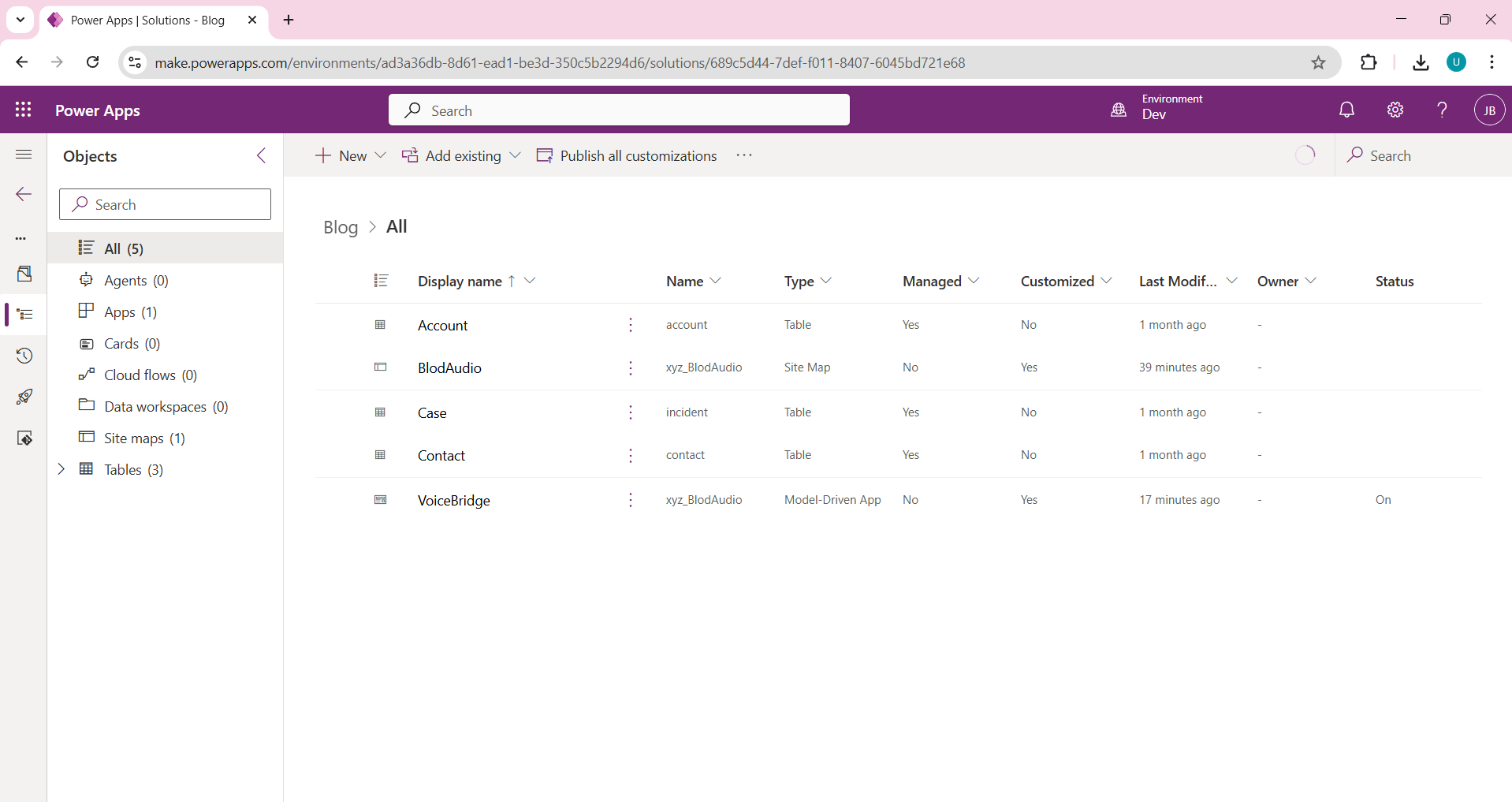
Task: Click the rocket Pipelines icon in left rail
Action: tap(24, 397)
